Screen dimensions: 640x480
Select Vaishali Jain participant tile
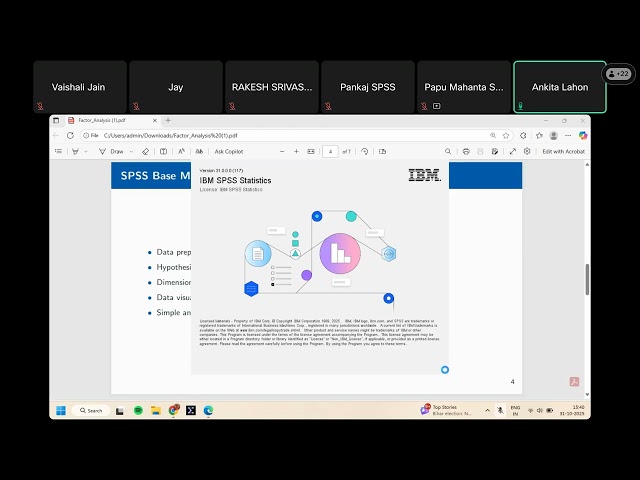(x=80, y=87)
